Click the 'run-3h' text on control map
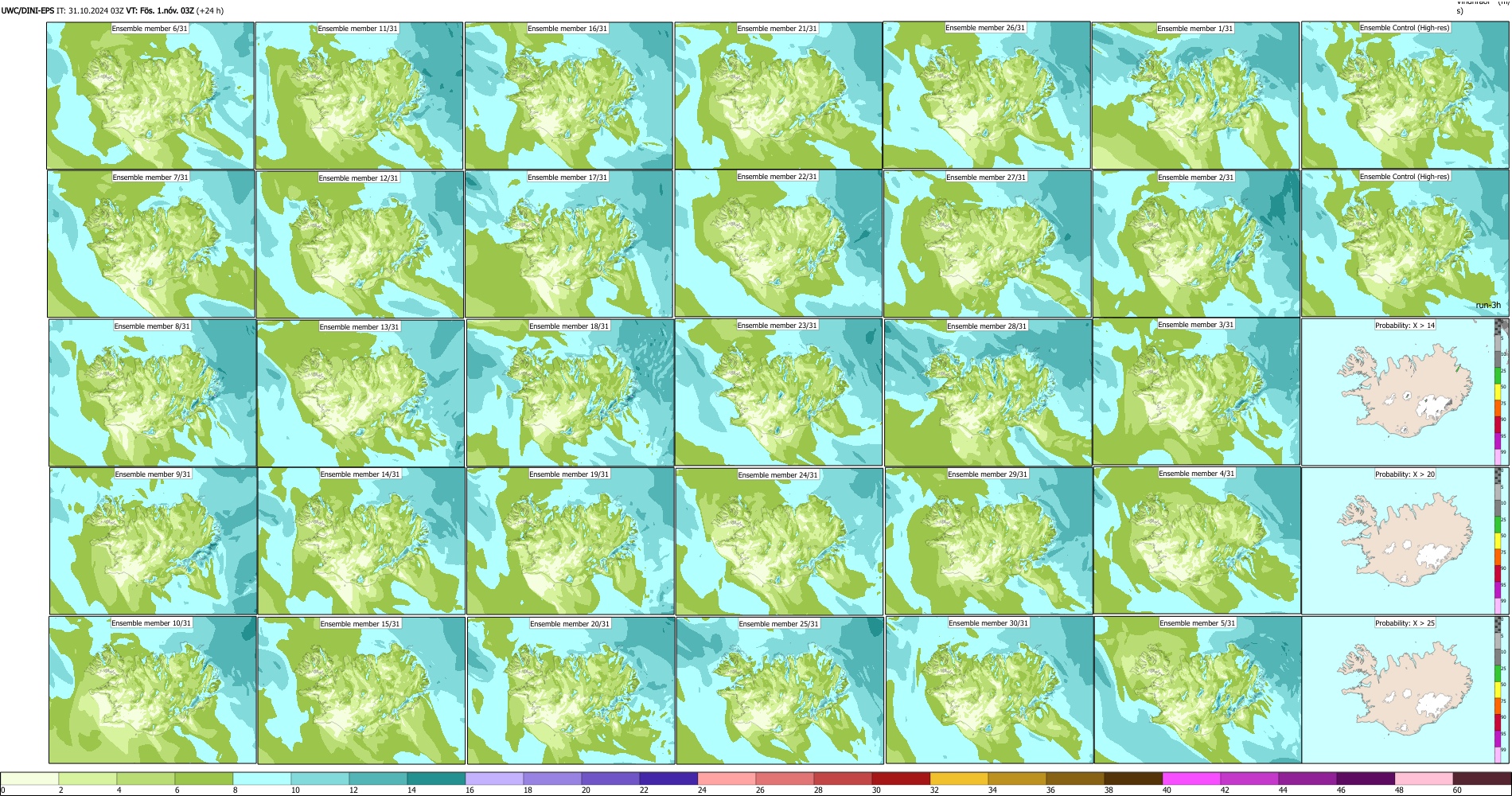 click(x=1488, y=306)
